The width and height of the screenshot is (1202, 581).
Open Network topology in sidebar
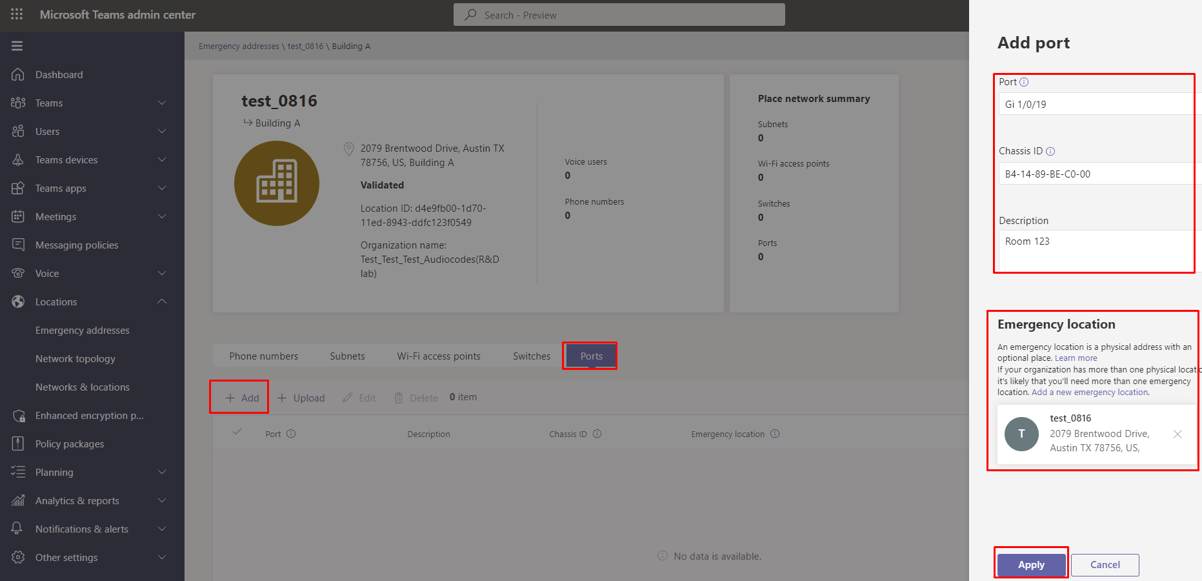coord(75,359)
